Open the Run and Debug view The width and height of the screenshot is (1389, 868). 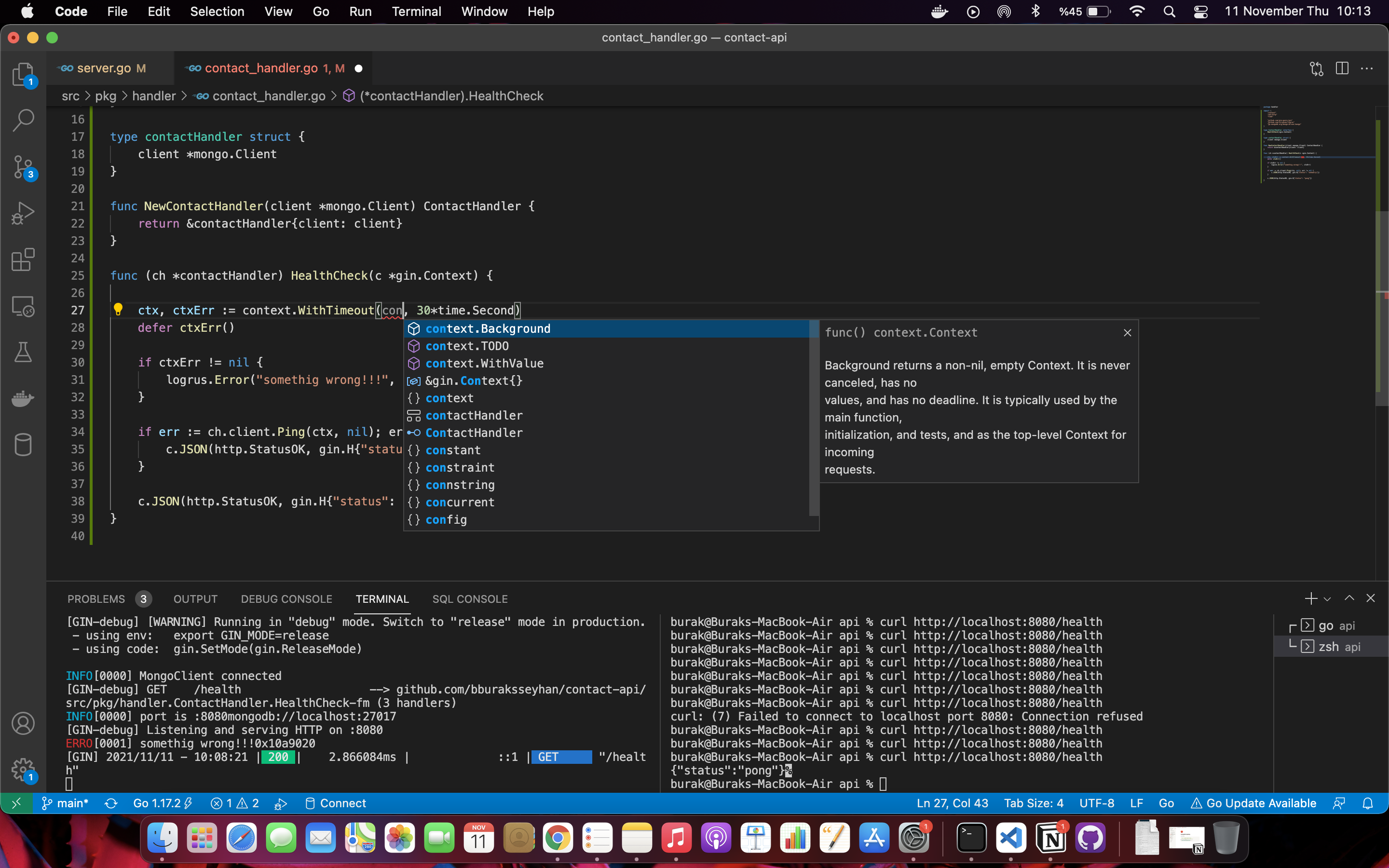click(x=23, y=213)
